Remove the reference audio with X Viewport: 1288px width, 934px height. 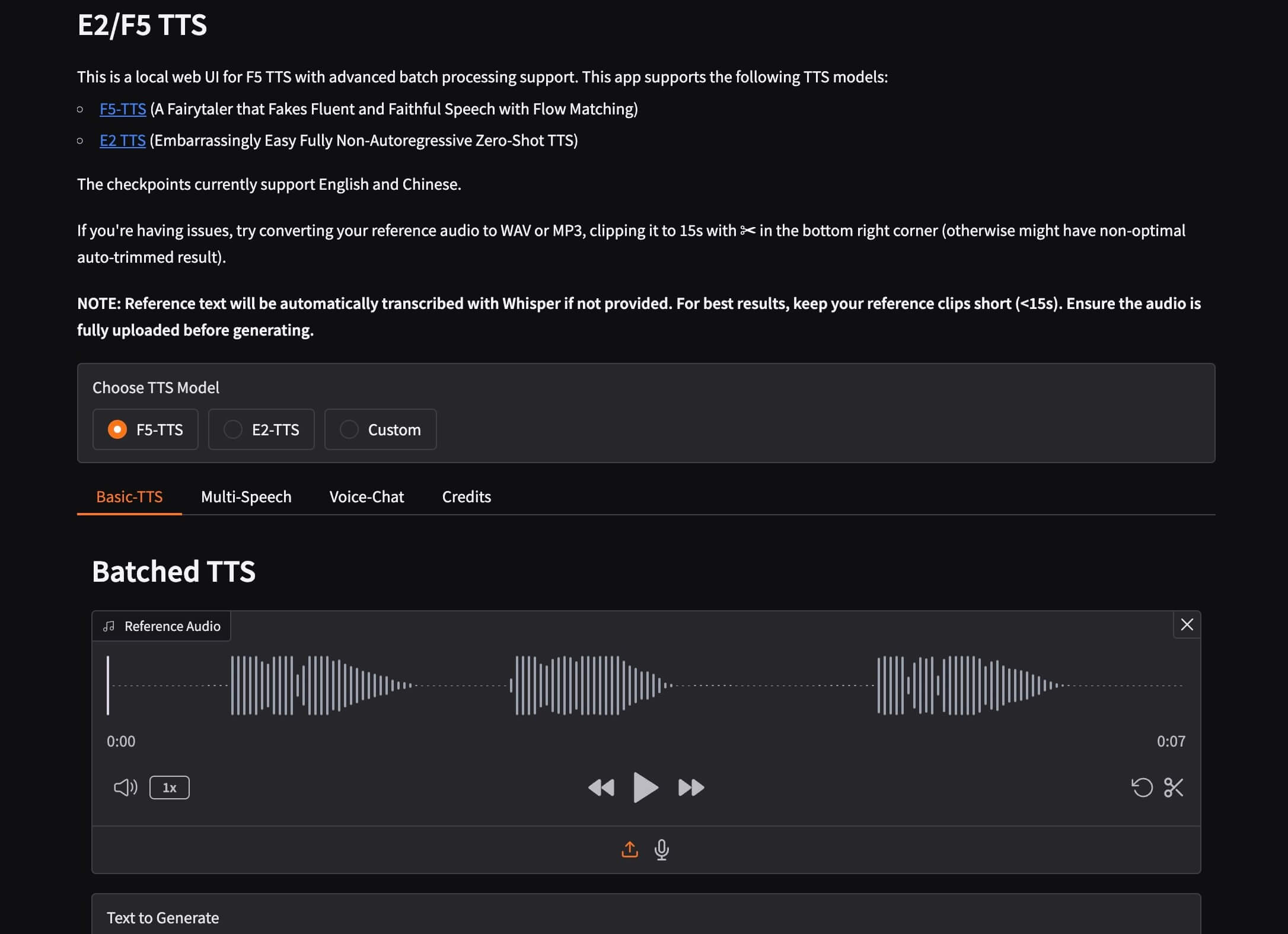pos(1187,624)
